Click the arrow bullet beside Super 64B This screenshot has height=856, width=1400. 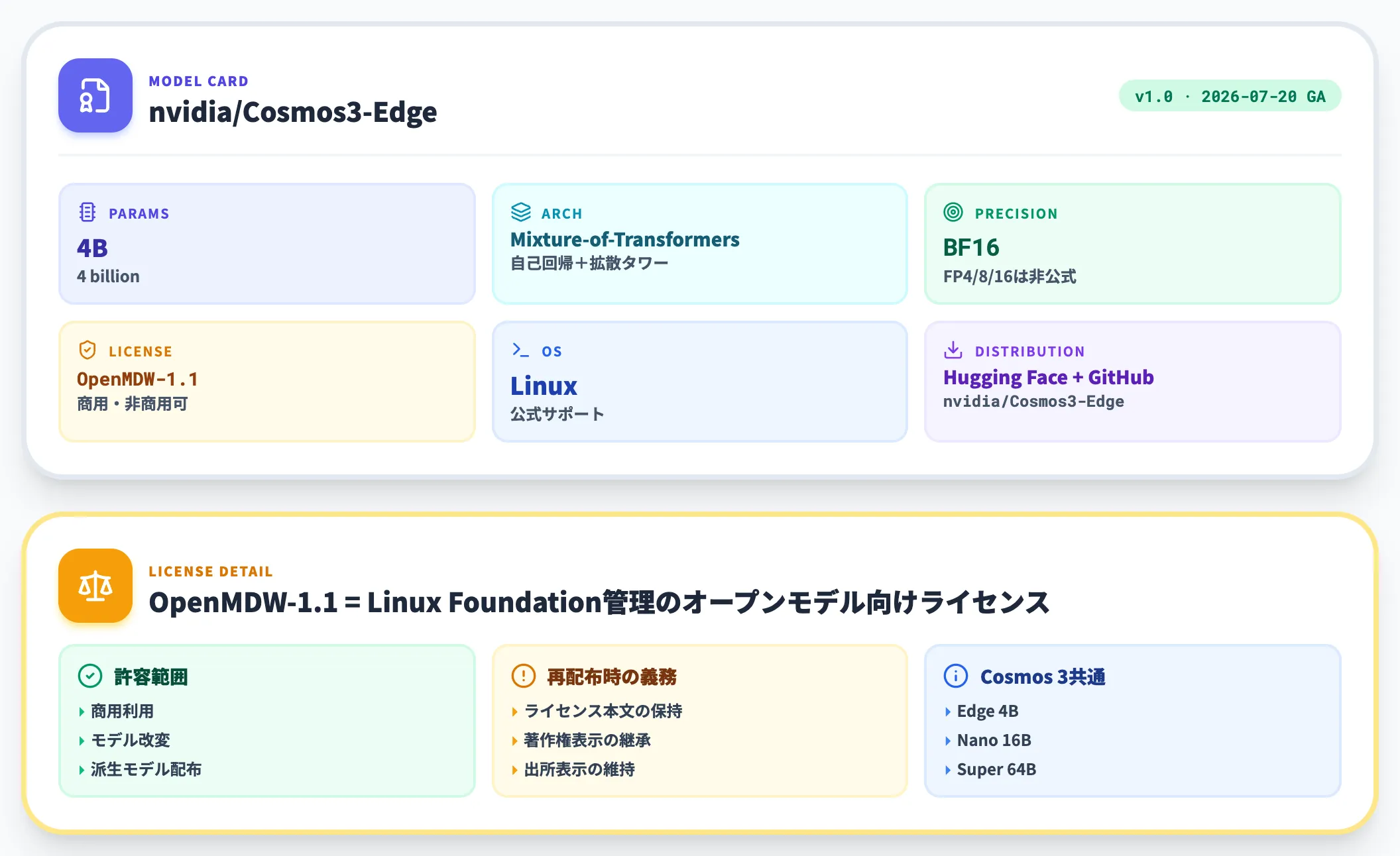tap(947, 770)
